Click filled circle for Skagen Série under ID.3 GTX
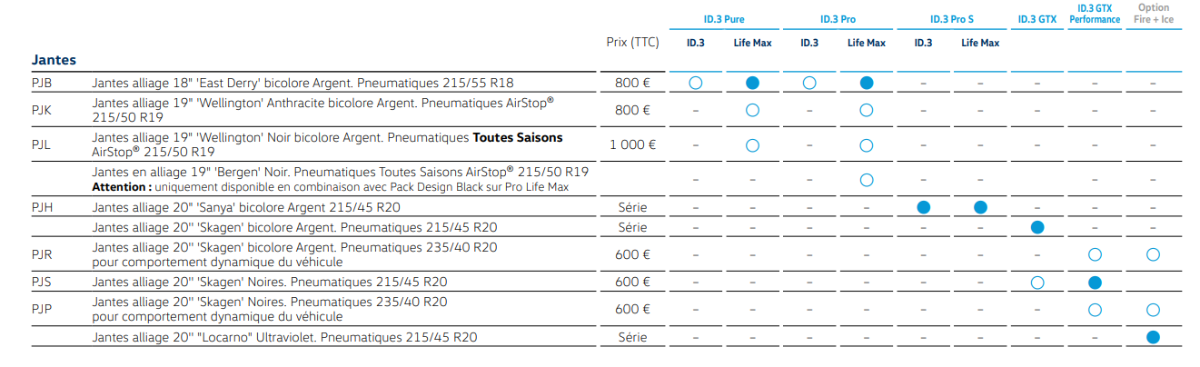 pos(1038,228)
